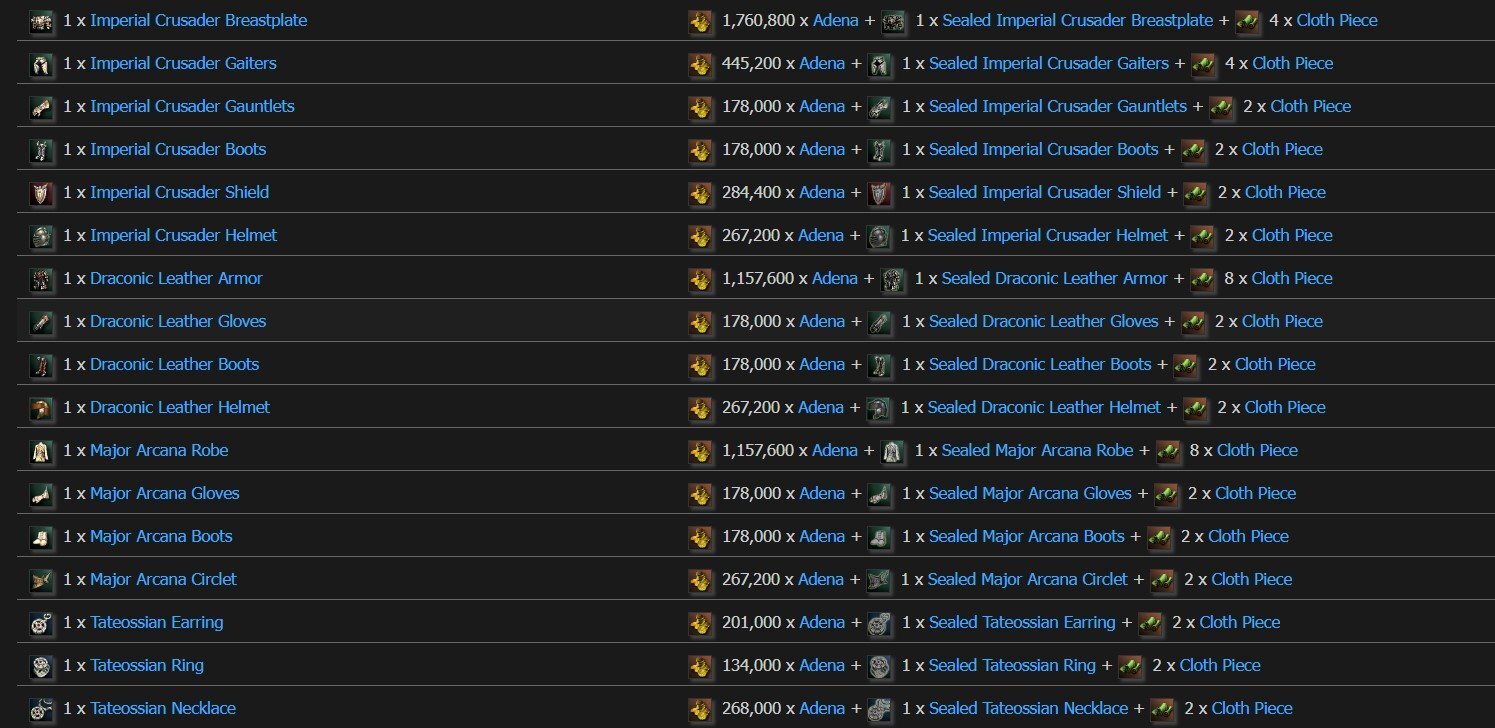Viewport: 1495px width, 728px height.
Task: Open the Sealed Tateossian Ring link
Action: point(1013,665)
